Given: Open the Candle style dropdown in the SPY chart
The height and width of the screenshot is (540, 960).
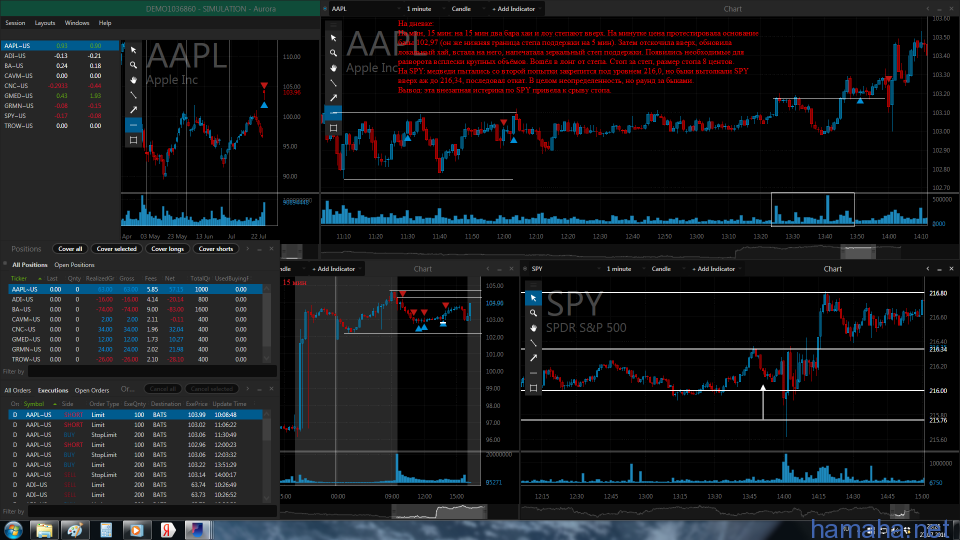Looking at the screenshot, I should click(x=668, y=269).
